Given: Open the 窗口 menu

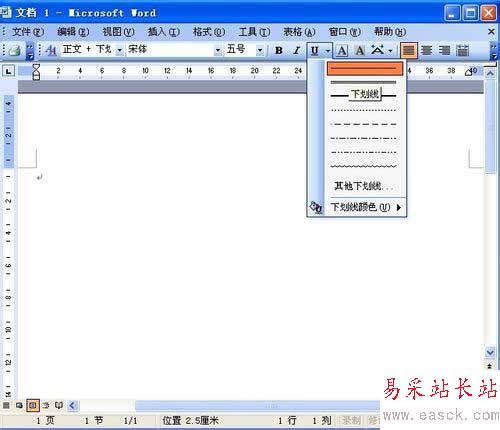Looking at the screenshot, I should pyautogui.click(x=344, y=32).
